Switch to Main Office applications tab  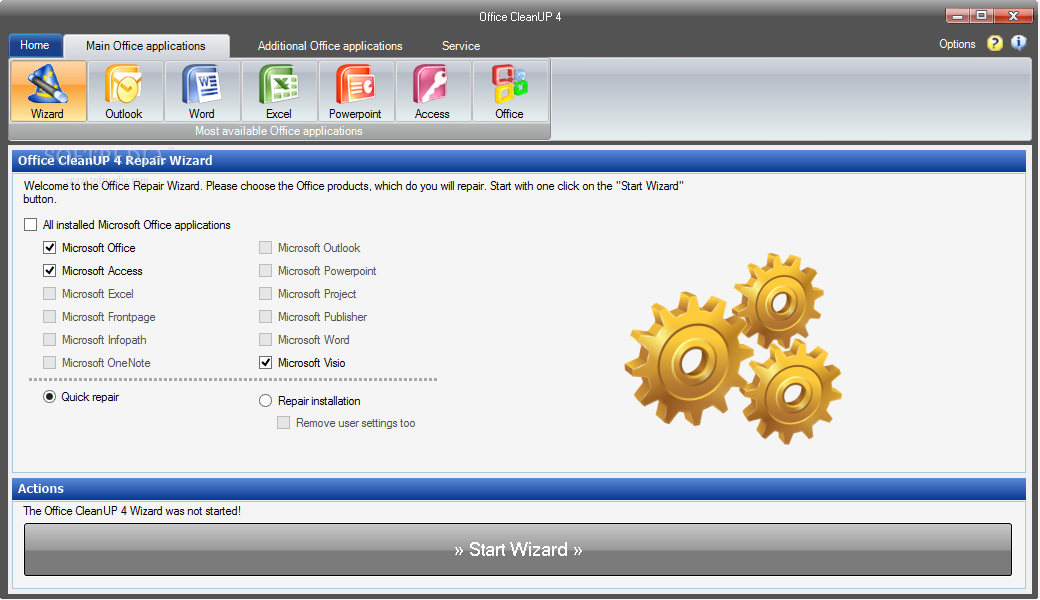coord(146,46)
